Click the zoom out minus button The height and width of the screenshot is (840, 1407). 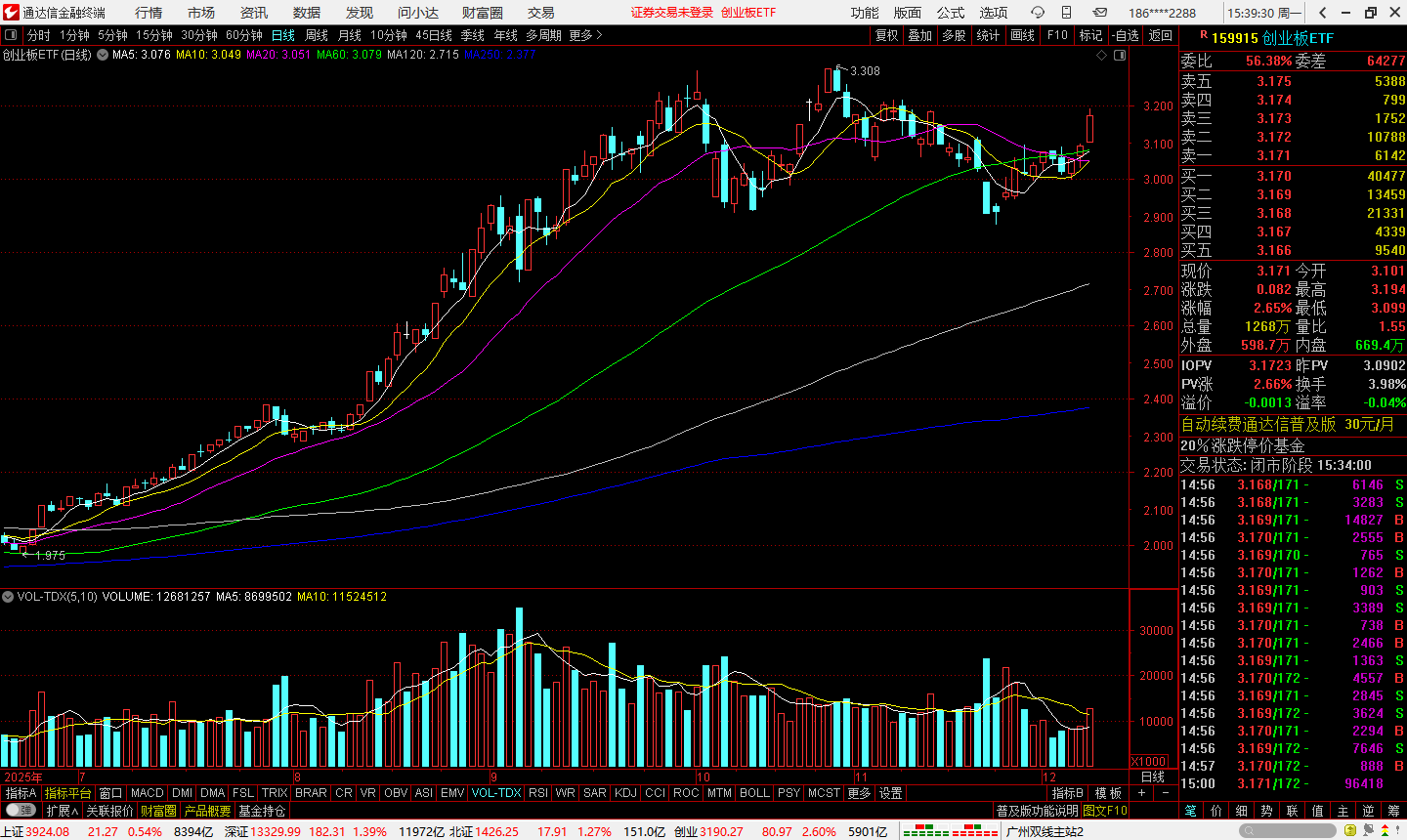1166,793
